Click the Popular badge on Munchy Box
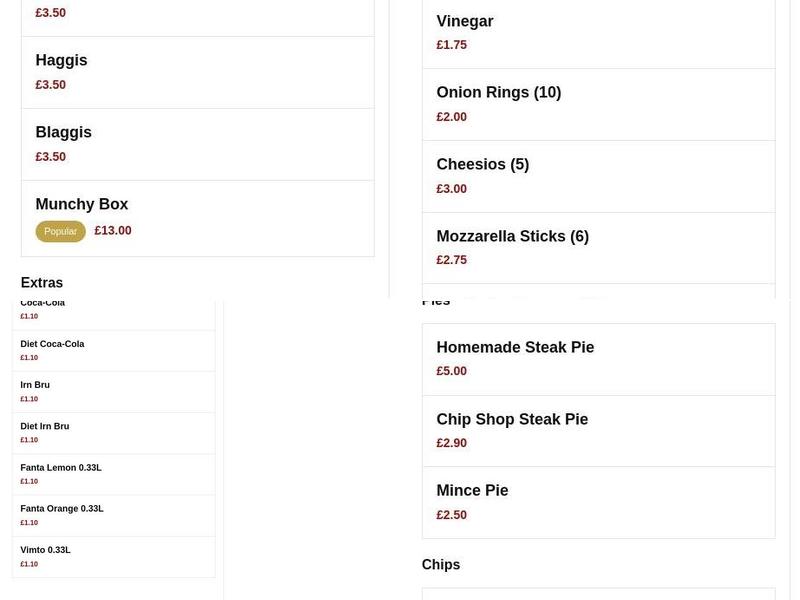This screenshot has height=600, width=800. pyautogui.click(x=60, y=231)
